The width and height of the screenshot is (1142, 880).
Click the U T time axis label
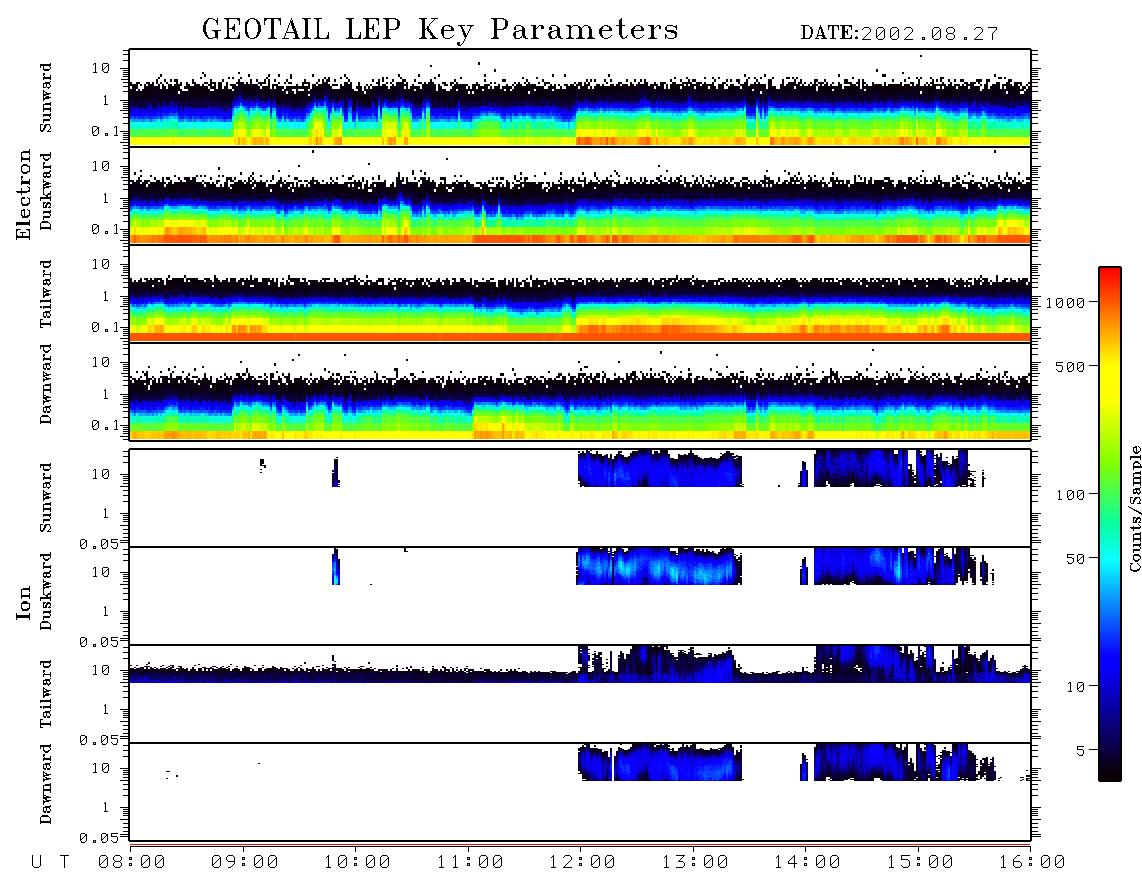coord(50,863)
